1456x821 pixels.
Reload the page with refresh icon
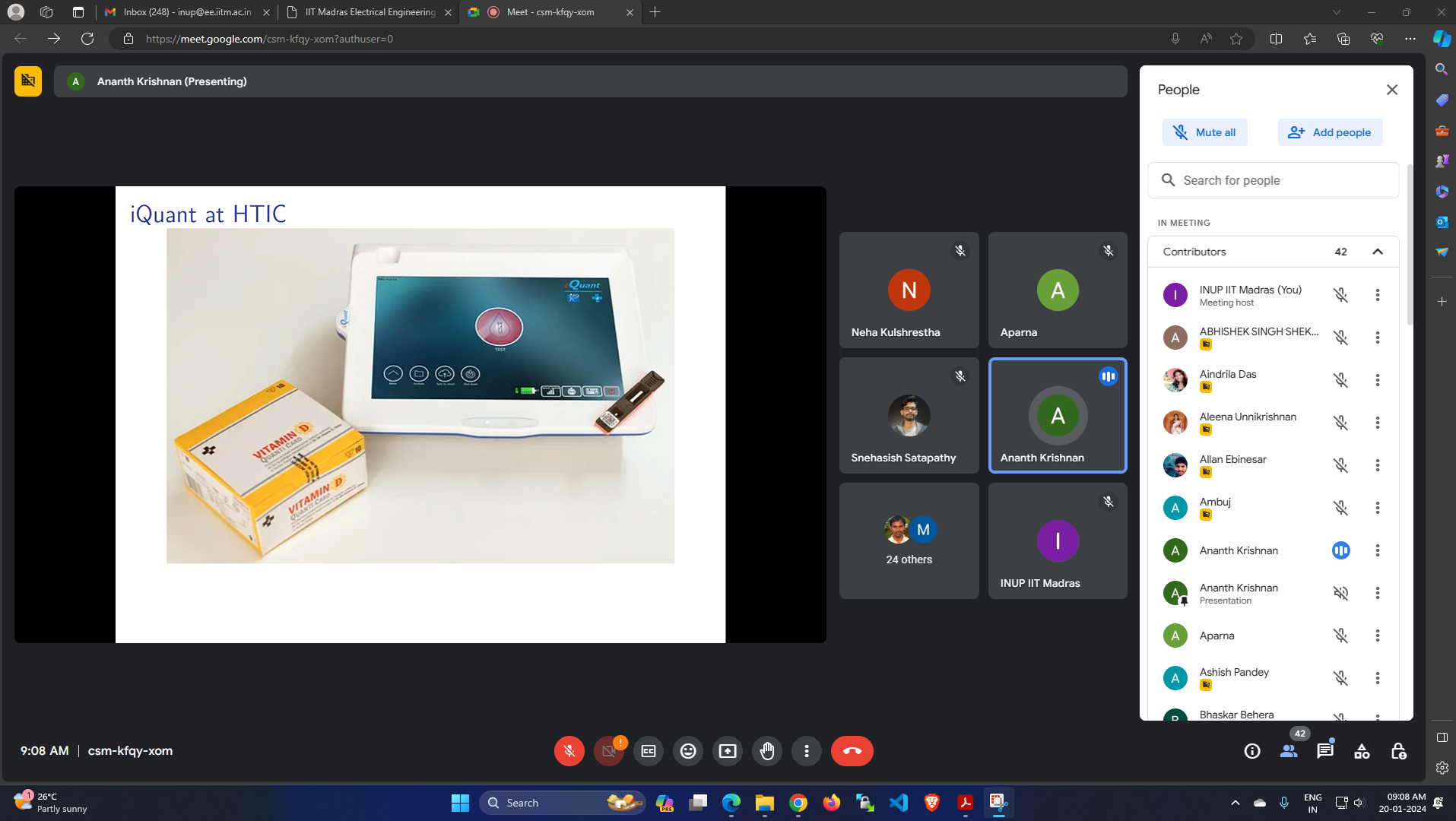coord(87,39)
